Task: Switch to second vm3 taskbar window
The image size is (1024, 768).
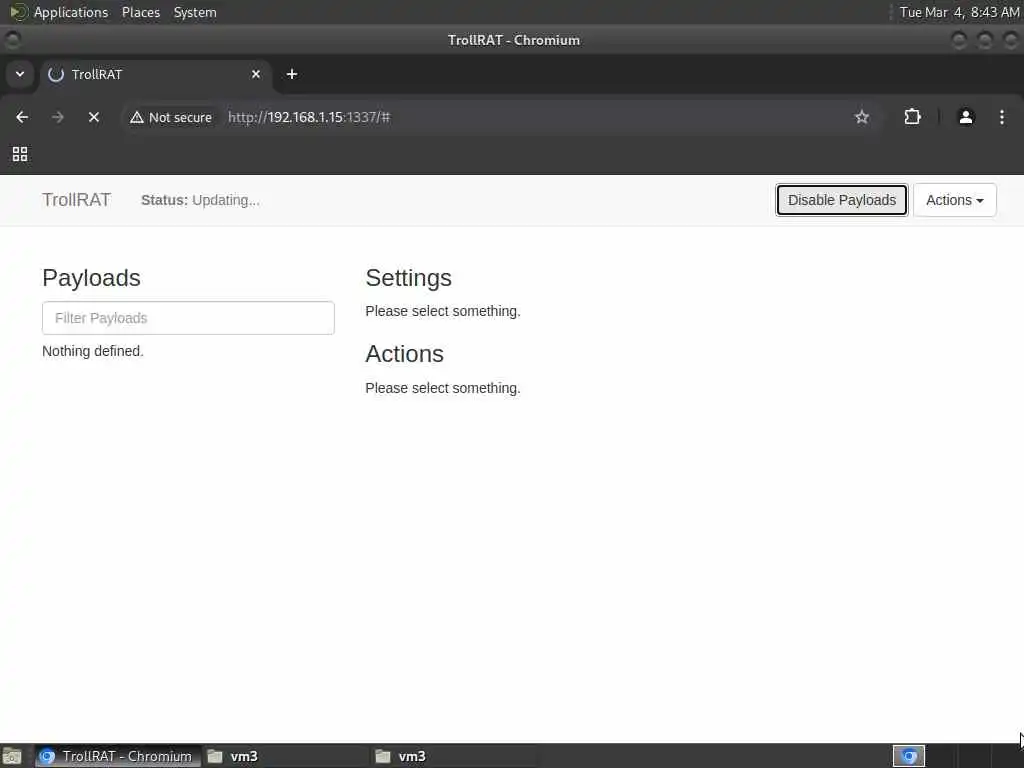Action: click(x=454, y=756)
